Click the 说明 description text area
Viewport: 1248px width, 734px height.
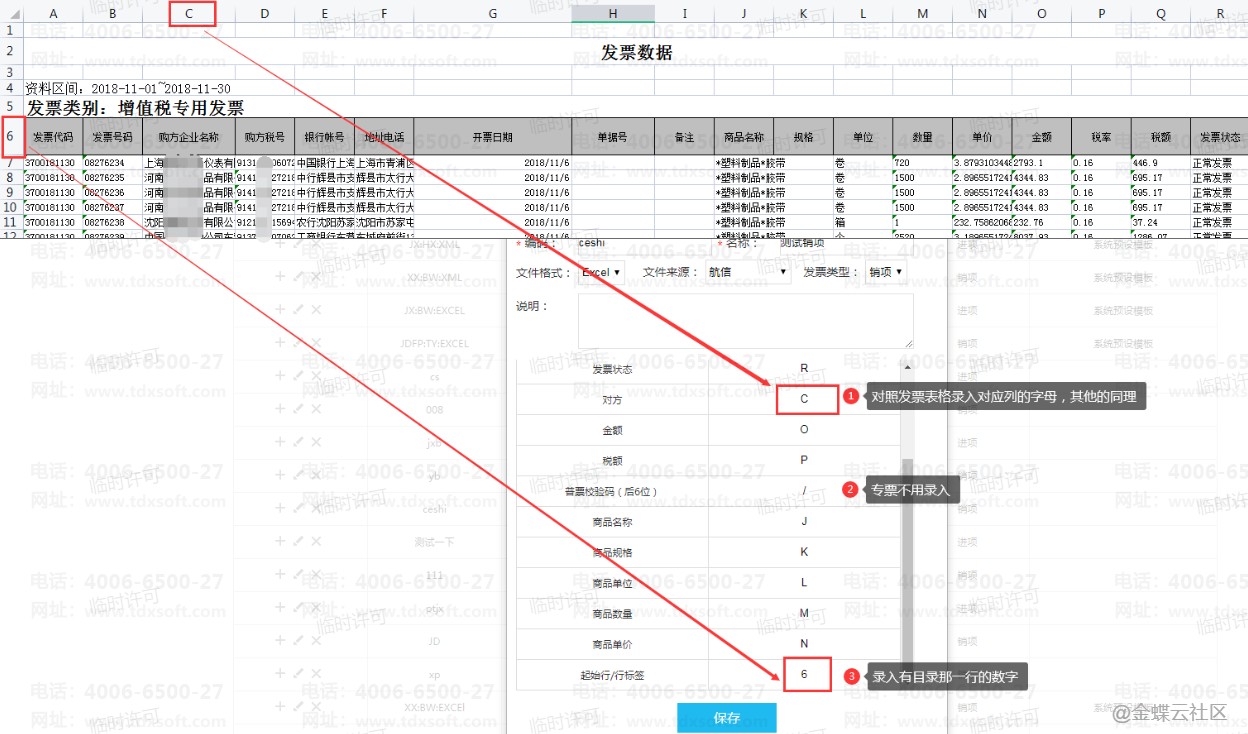(745, 321)
